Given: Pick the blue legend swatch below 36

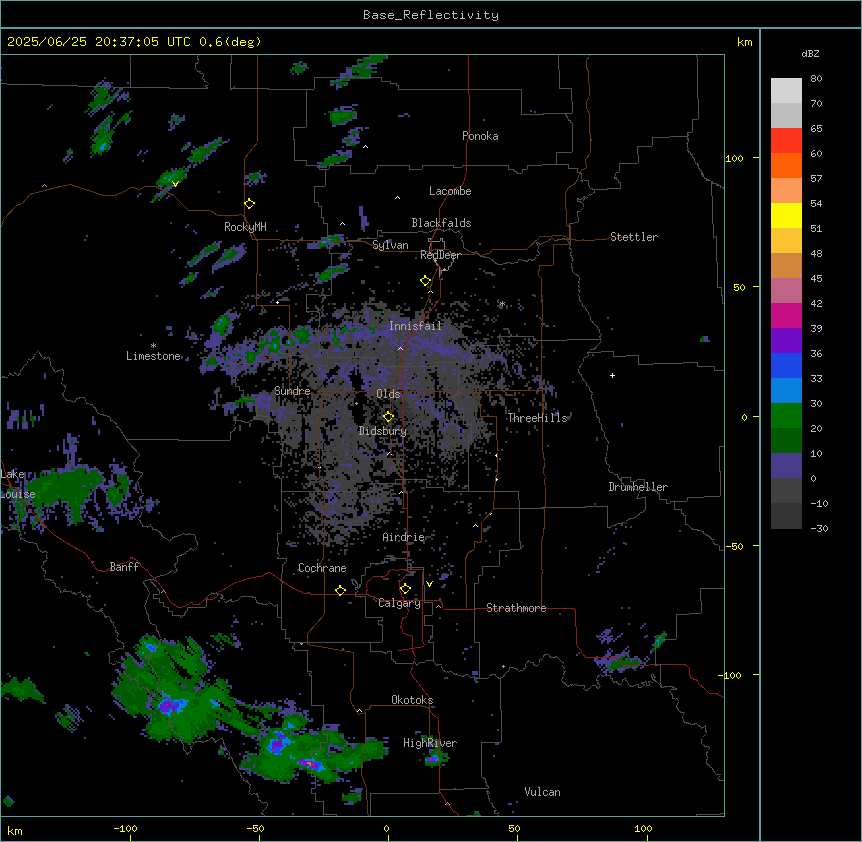Looking at the screenshot, I should 786,365.
